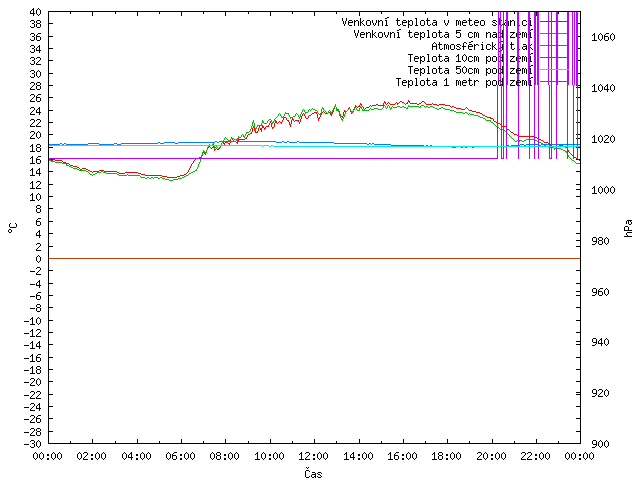Click the left axis value '10'

pos(36,197)
